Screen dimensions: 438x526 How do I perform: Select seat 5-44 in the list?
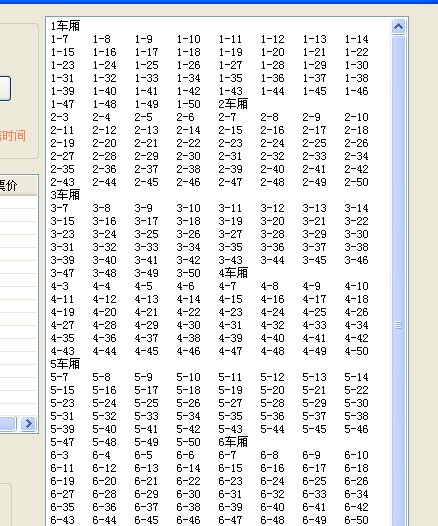pos(272,429)
